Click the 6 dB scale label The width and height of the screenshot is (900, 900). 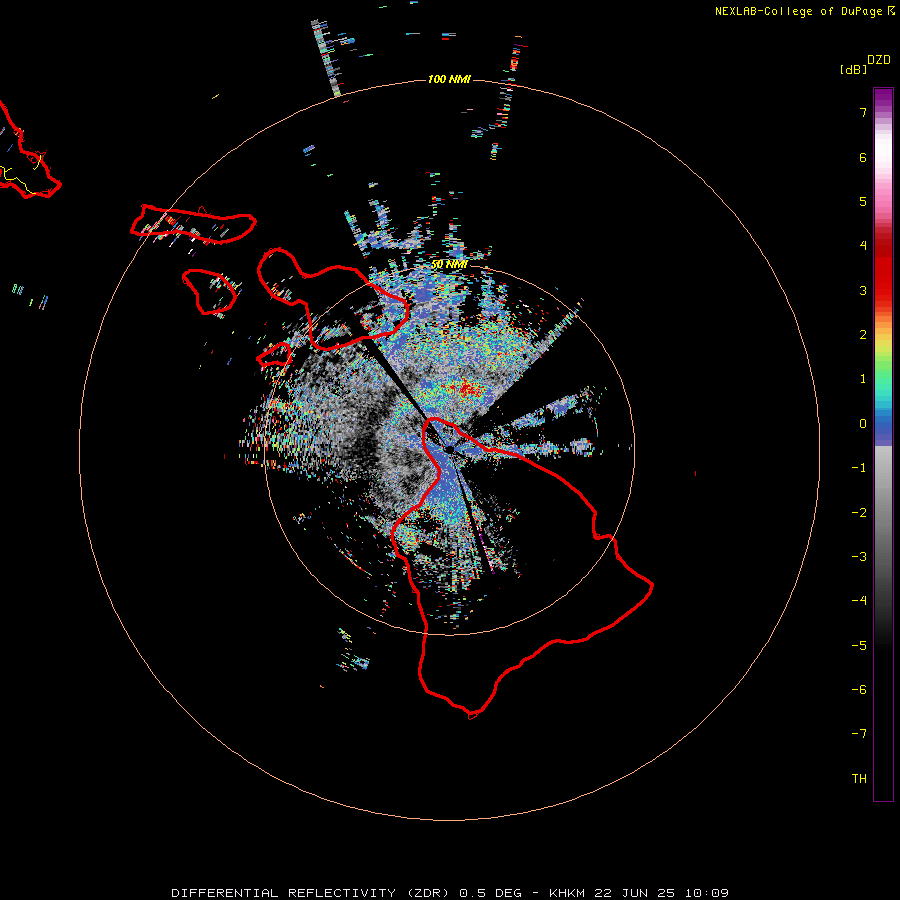[x=863, y=157]
